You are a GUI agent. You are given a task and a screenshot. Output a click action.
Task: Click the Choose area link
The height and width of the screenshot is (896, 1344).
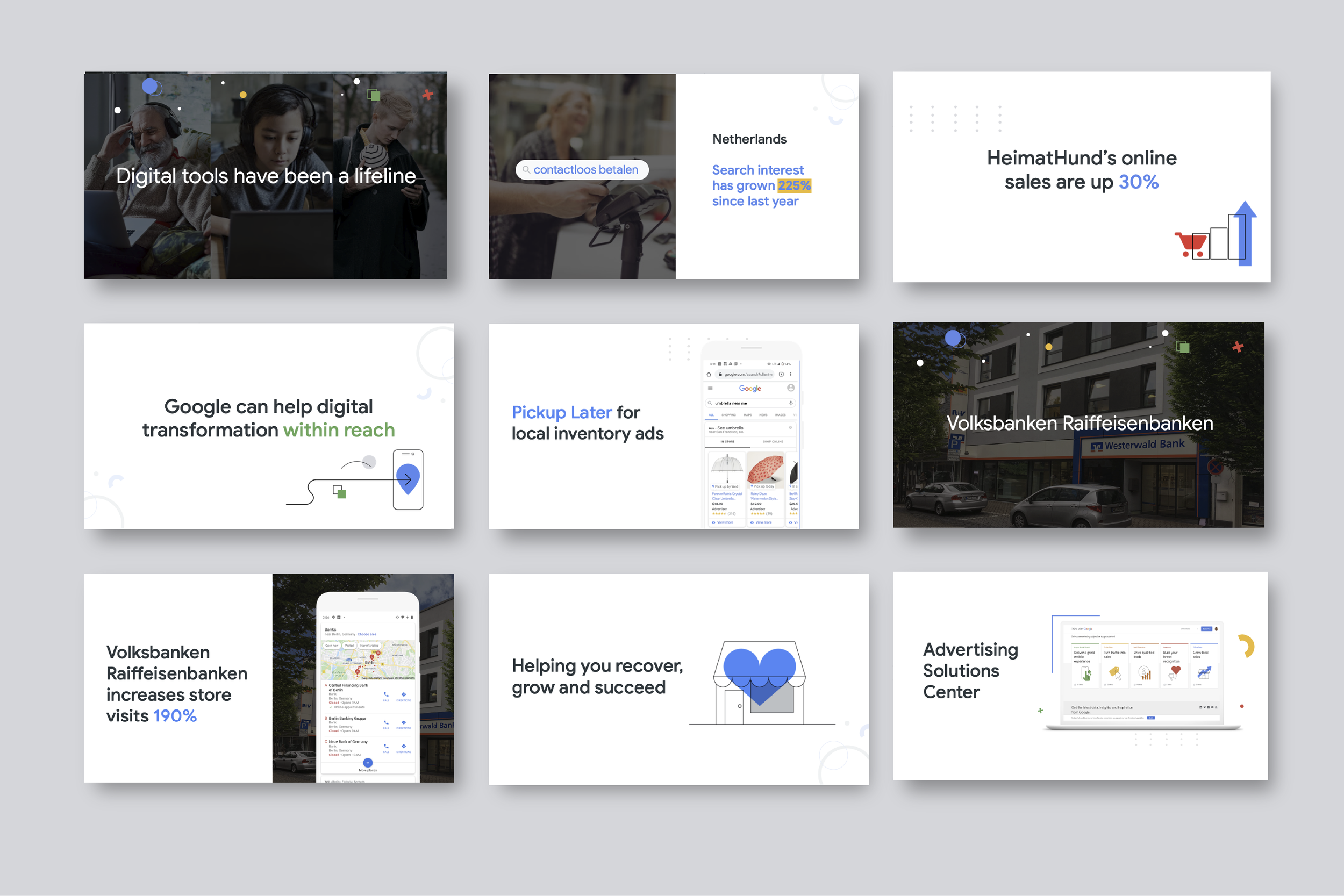click(367, 634)
